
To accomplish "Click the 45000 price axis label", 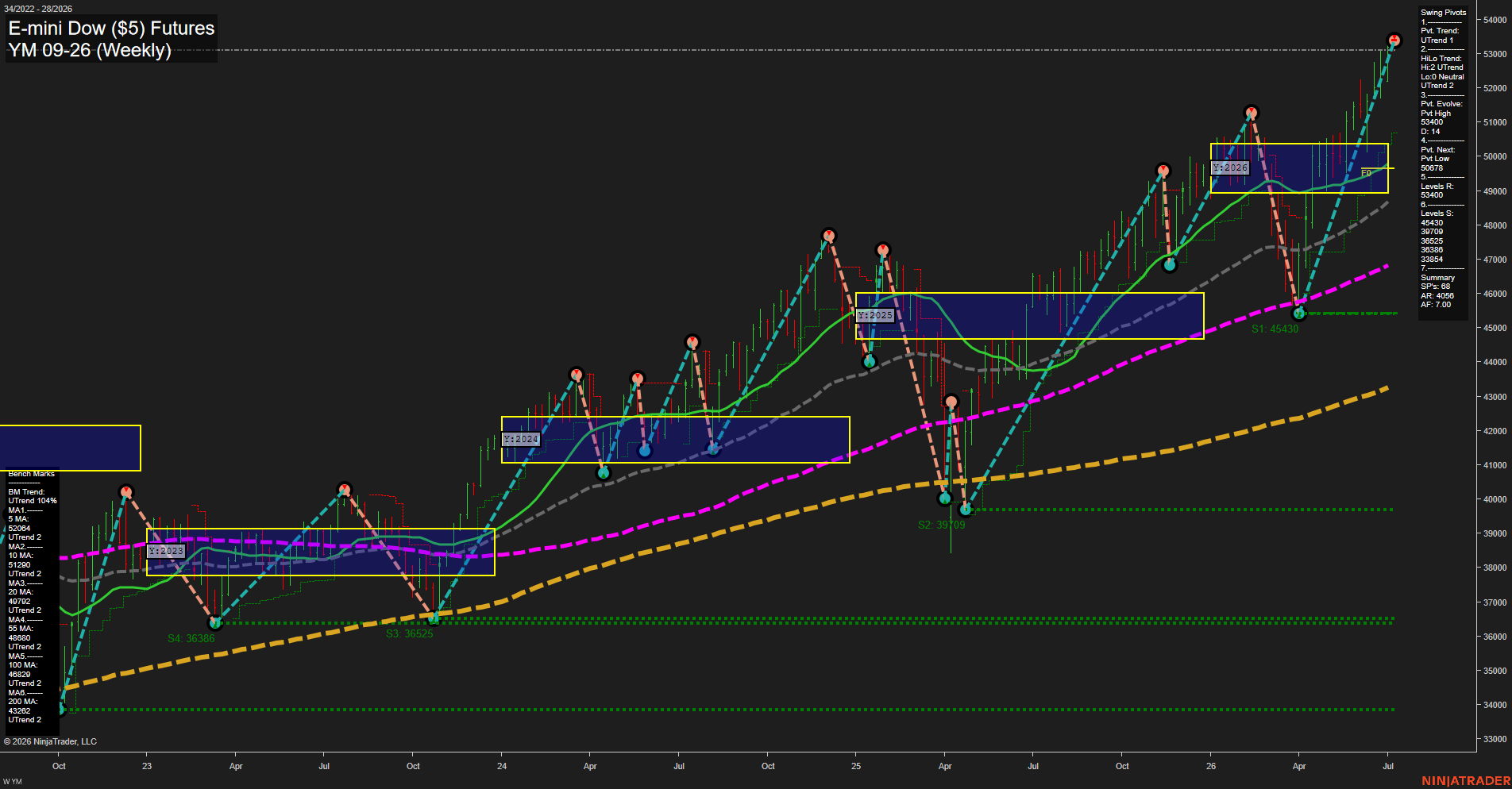I will pyautogui.click(x=1495, y=328).
